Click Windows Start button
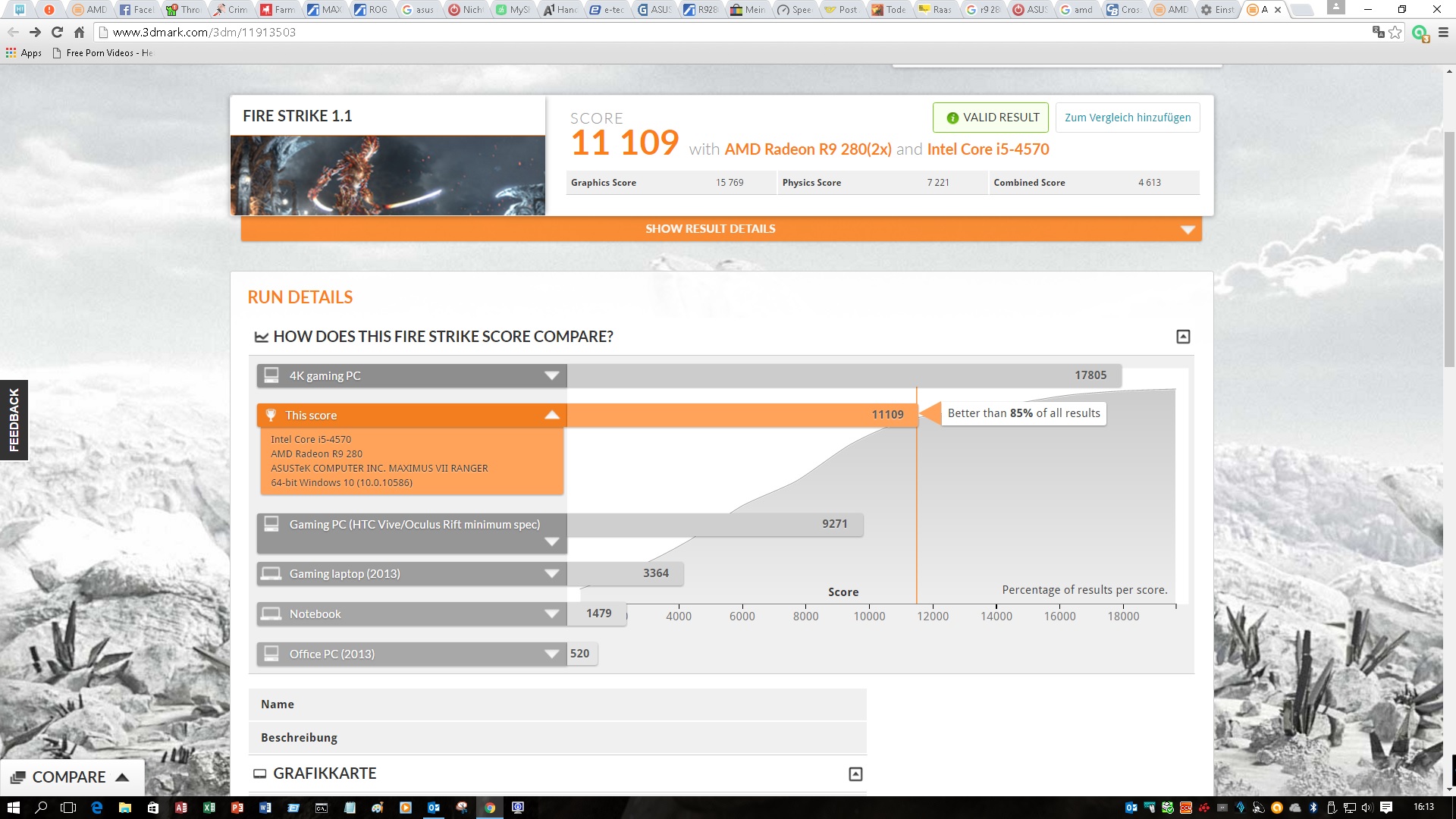The image size is (1456, 819). 13,808
